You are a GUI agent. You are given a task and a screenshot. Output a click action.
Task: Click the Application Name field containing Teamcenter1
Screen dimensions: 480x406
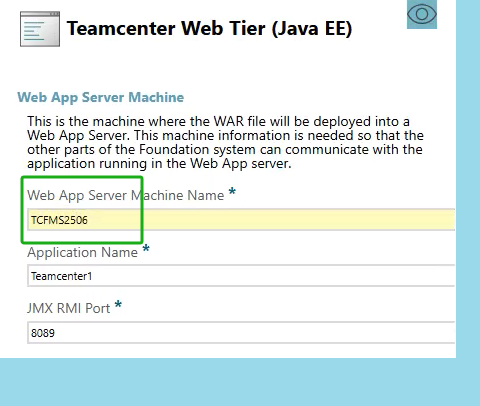coord(241,276)
